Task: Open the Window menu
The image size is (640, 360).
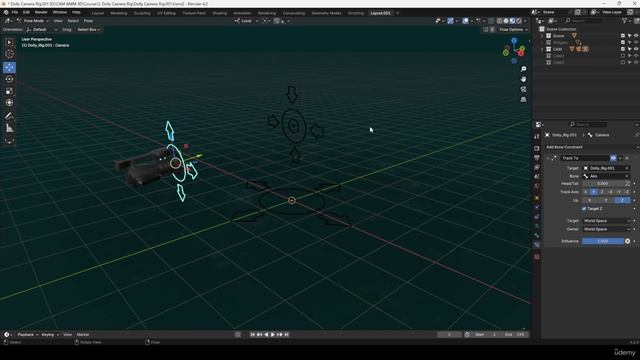Action: tap(60, 12)
